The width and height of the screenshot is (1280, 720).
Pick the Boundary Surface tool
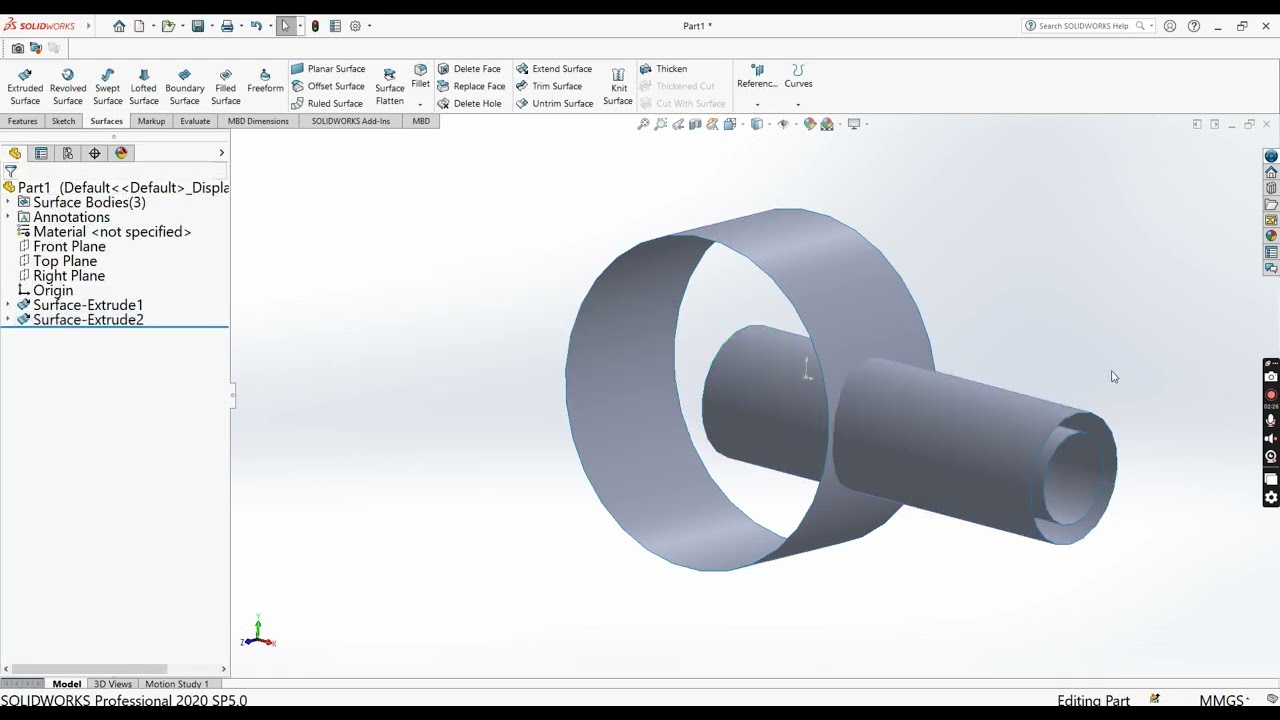184,87
